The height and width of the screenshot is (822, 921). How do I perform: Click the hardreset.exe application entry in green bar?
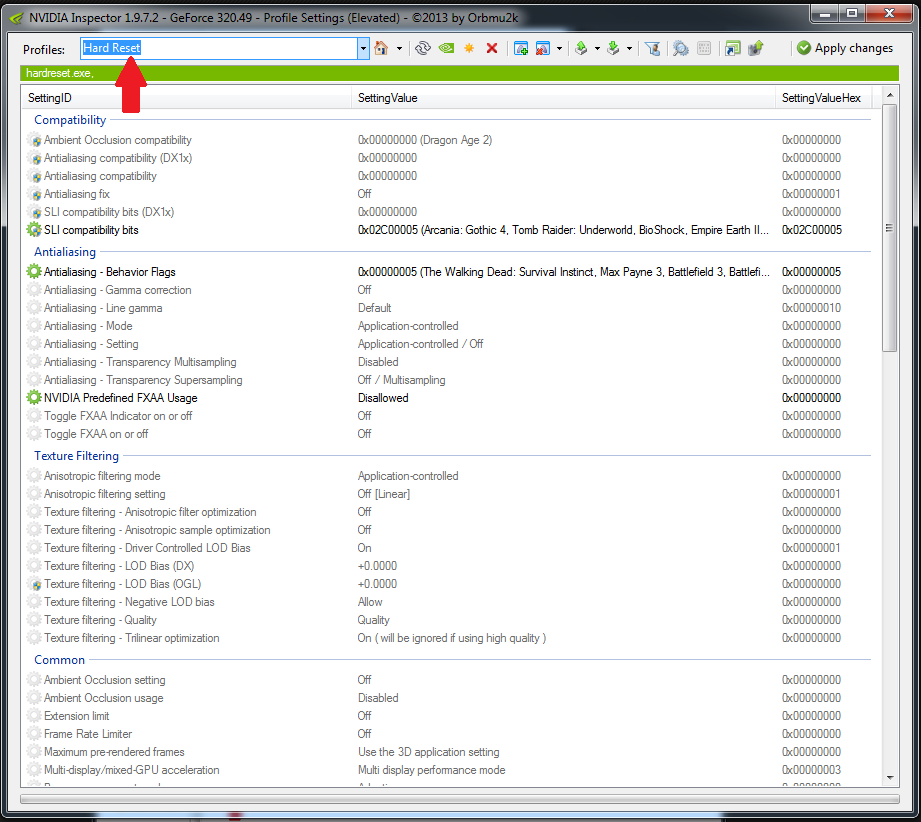(59, 73)
